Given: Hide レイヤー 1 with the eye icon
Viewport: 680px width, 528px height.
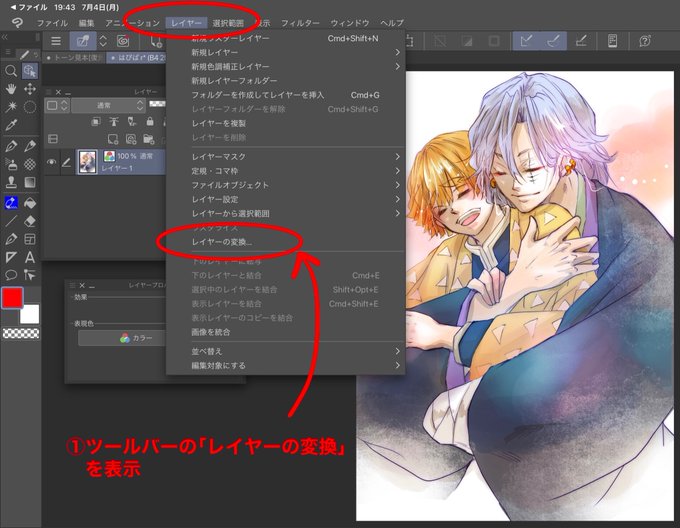Looking at the screenshot, I should (52, 162).
